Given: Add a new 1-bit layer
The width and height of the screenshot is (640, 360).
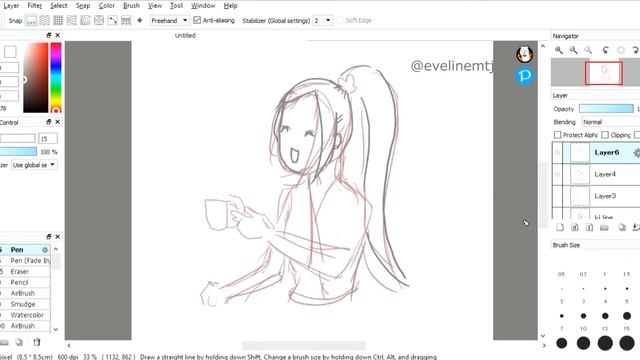Looking at the screenshot, I should coord(589,227).
